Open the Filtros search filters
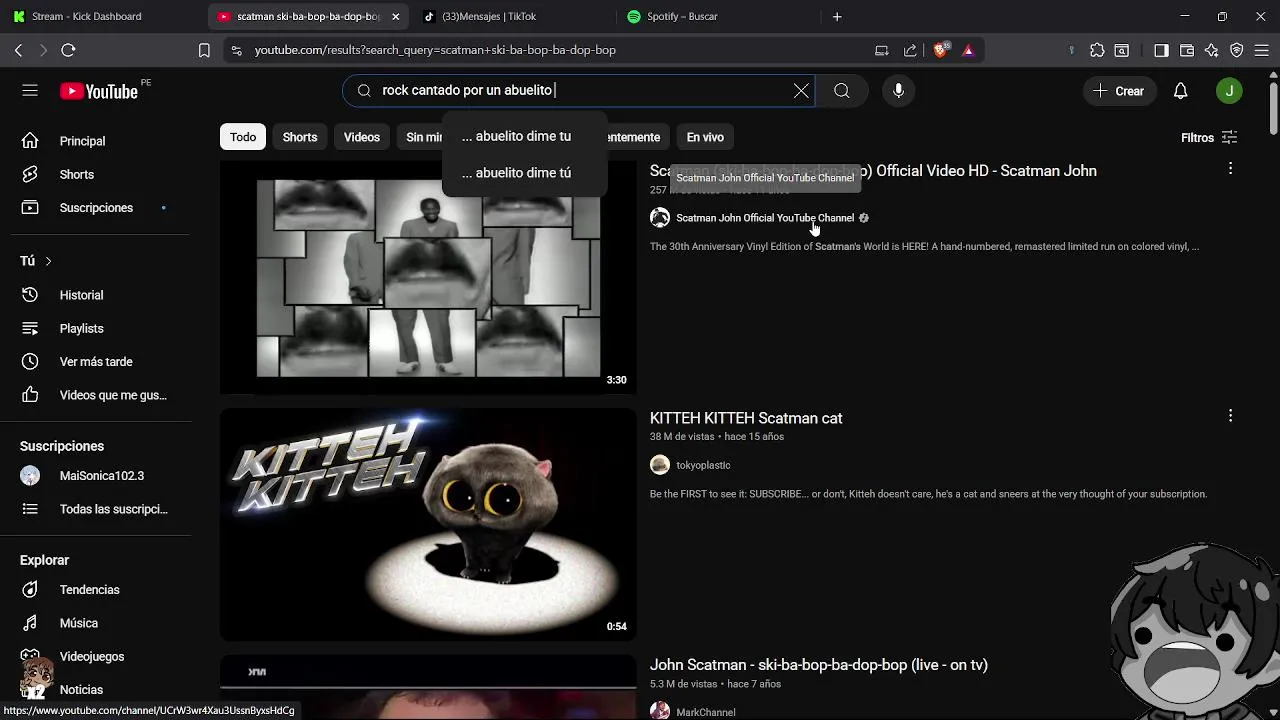This screenshot has height=720, width=1280. (1209, 138)
